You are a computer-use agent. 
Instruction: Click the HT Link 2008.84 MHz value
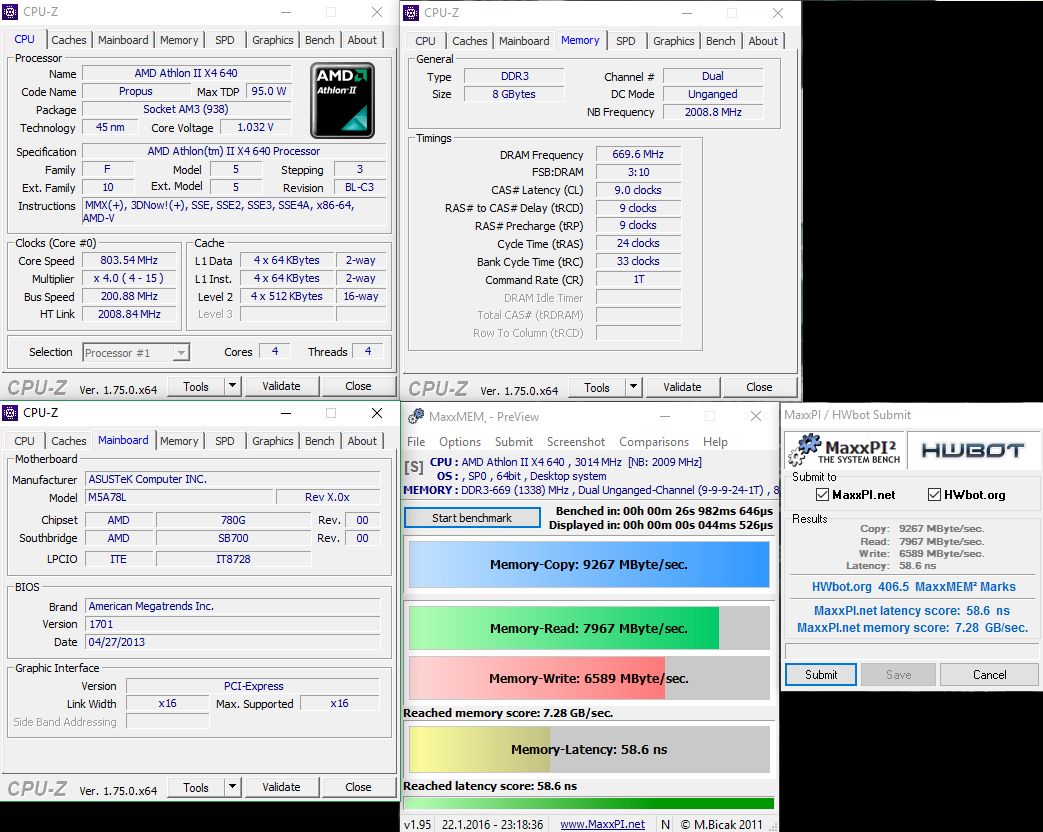click(x=129, y=314)
